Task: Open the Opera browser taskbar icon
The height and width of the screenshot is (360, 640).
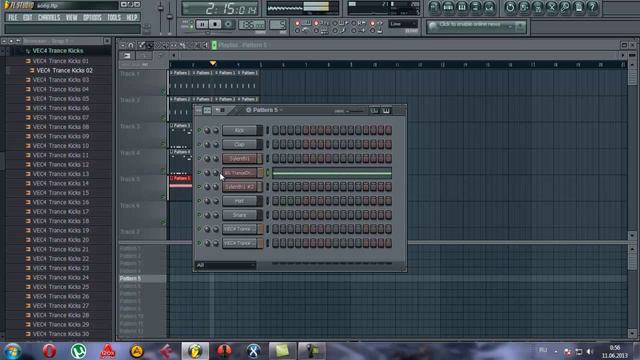Action: pos(49,351)
